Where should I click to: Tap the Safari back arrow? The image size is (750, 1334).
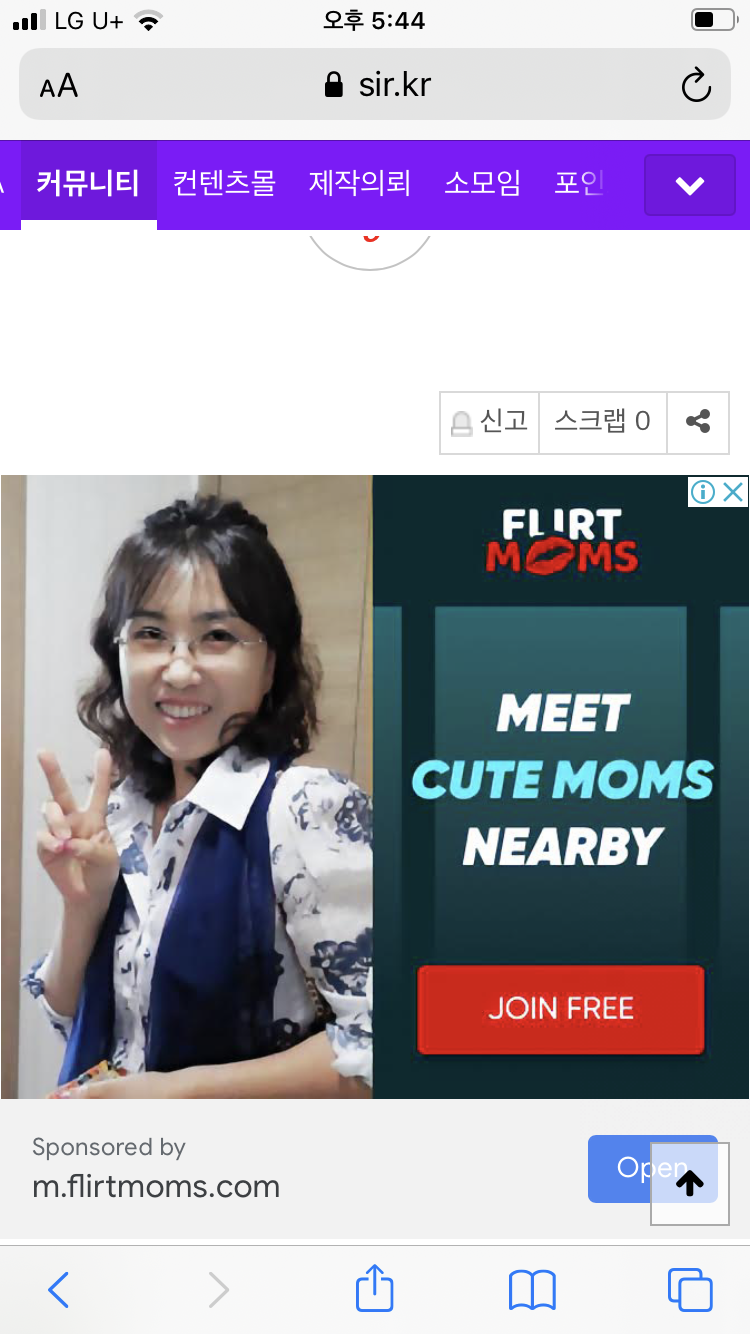59,1290
